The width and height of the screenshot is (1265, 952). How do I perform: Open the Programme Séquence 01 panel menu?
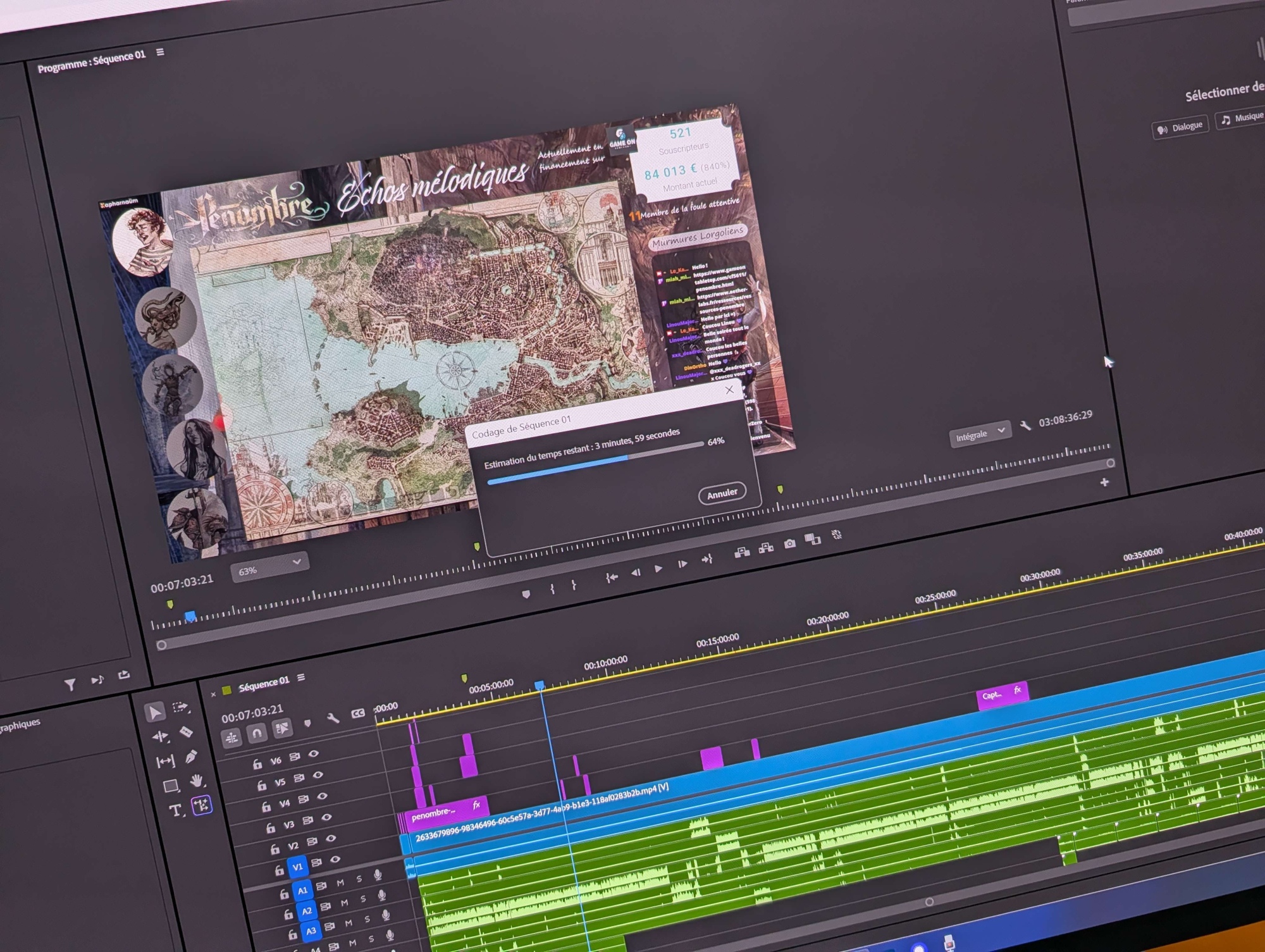(x=160, y=53)
